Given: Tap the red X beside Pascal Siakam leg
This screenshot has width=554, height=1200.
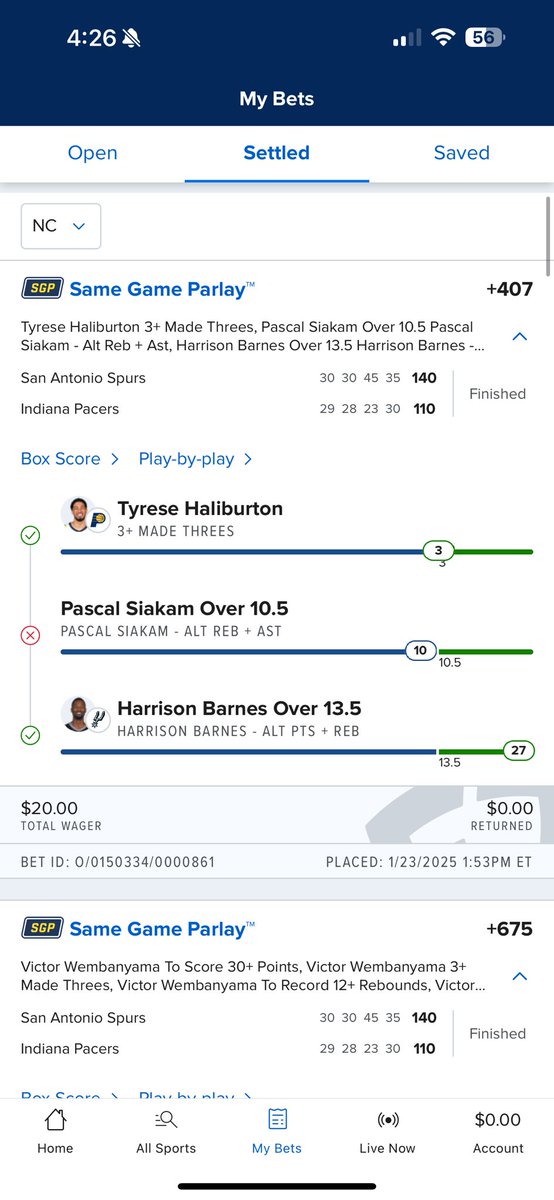Looking at the screenshot, I should (x=30, y=636).
